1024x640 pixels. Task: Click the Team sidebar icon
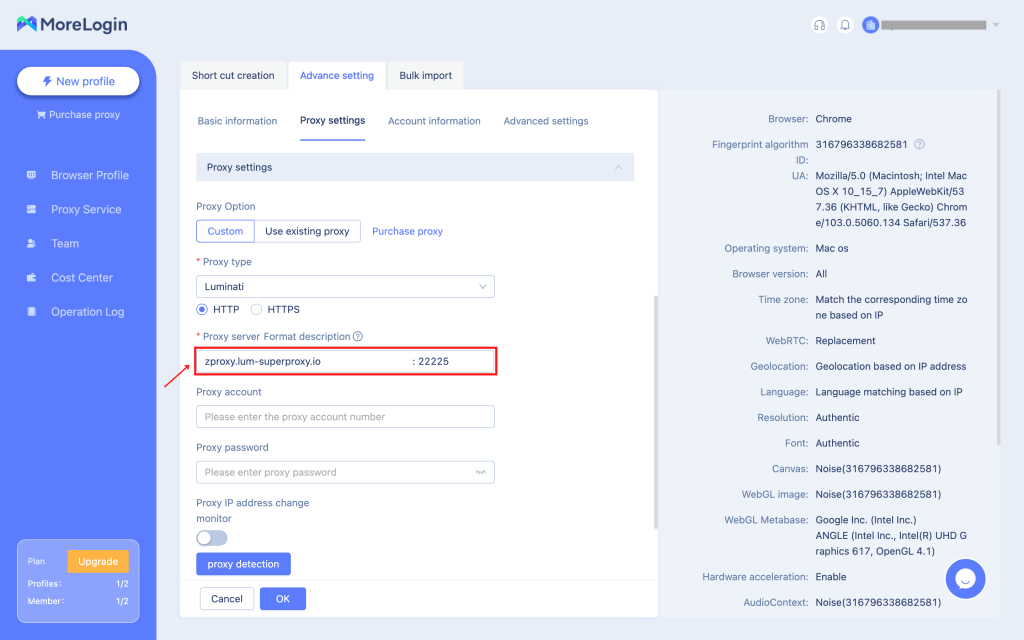click(x=31, y=244)
